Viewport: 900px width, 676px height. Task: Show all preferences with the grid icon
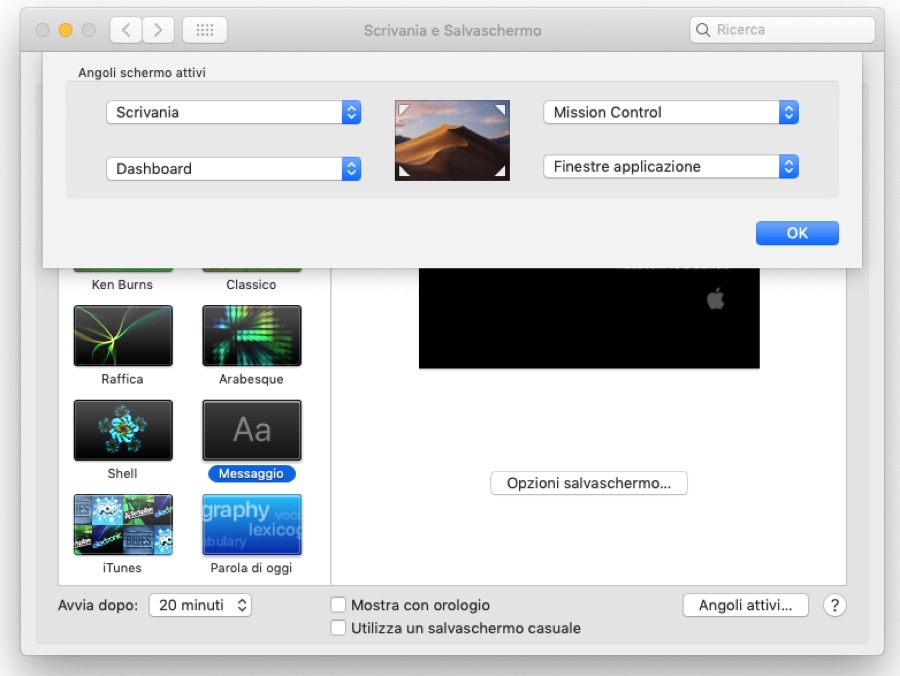[203, 29]
